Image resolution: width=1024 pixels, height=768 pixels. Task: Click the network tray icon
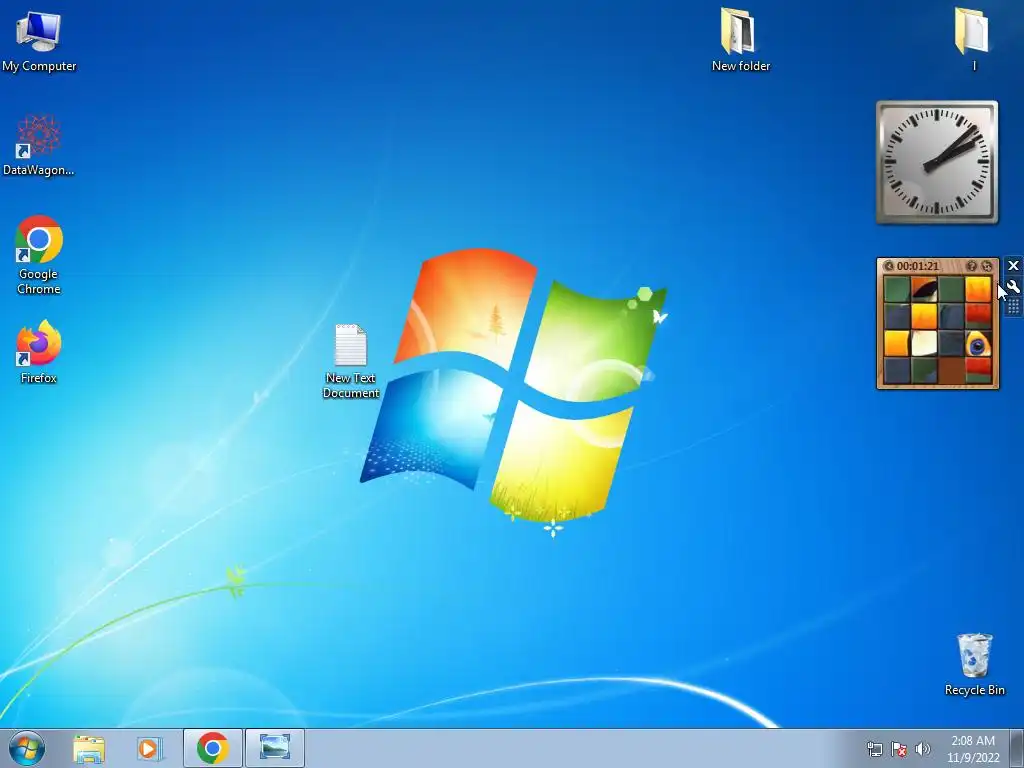point(874,749)
